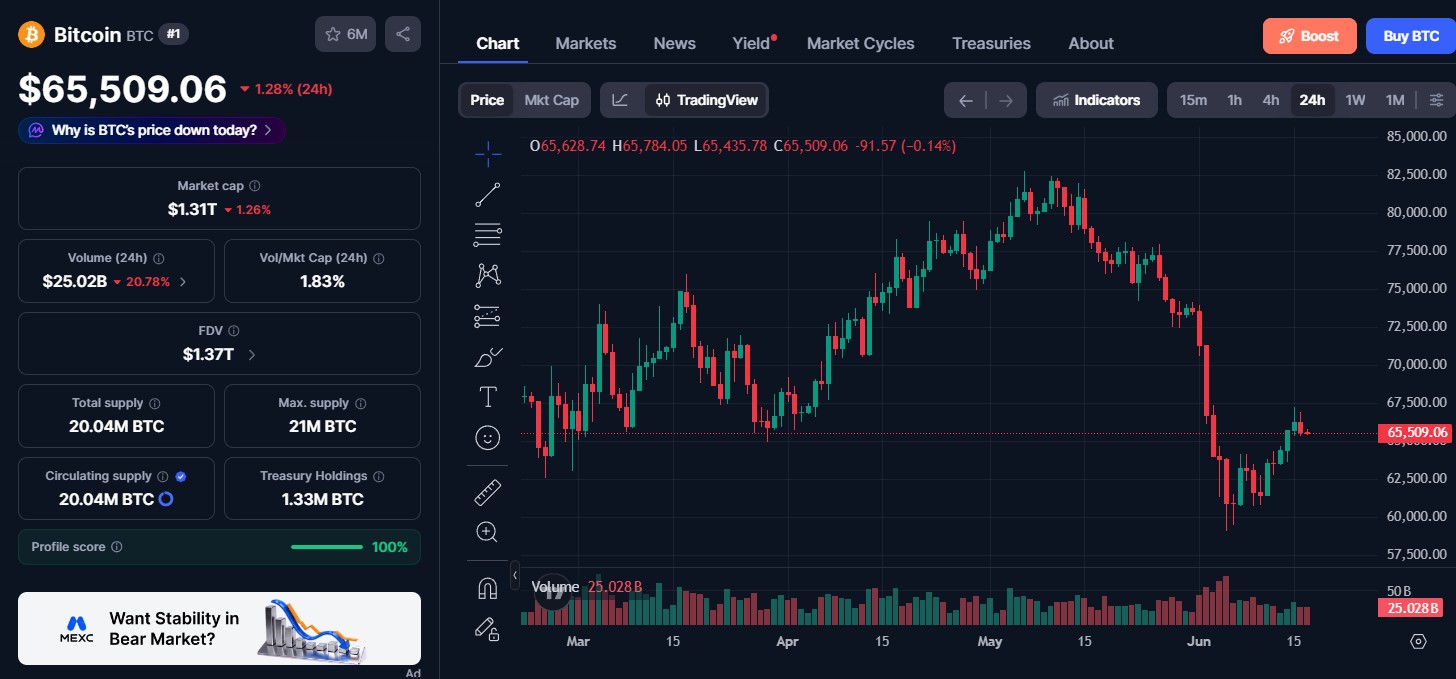Open the emoji icons tool
Viewport: 1456px width, 679px height.
pos(488,438)
